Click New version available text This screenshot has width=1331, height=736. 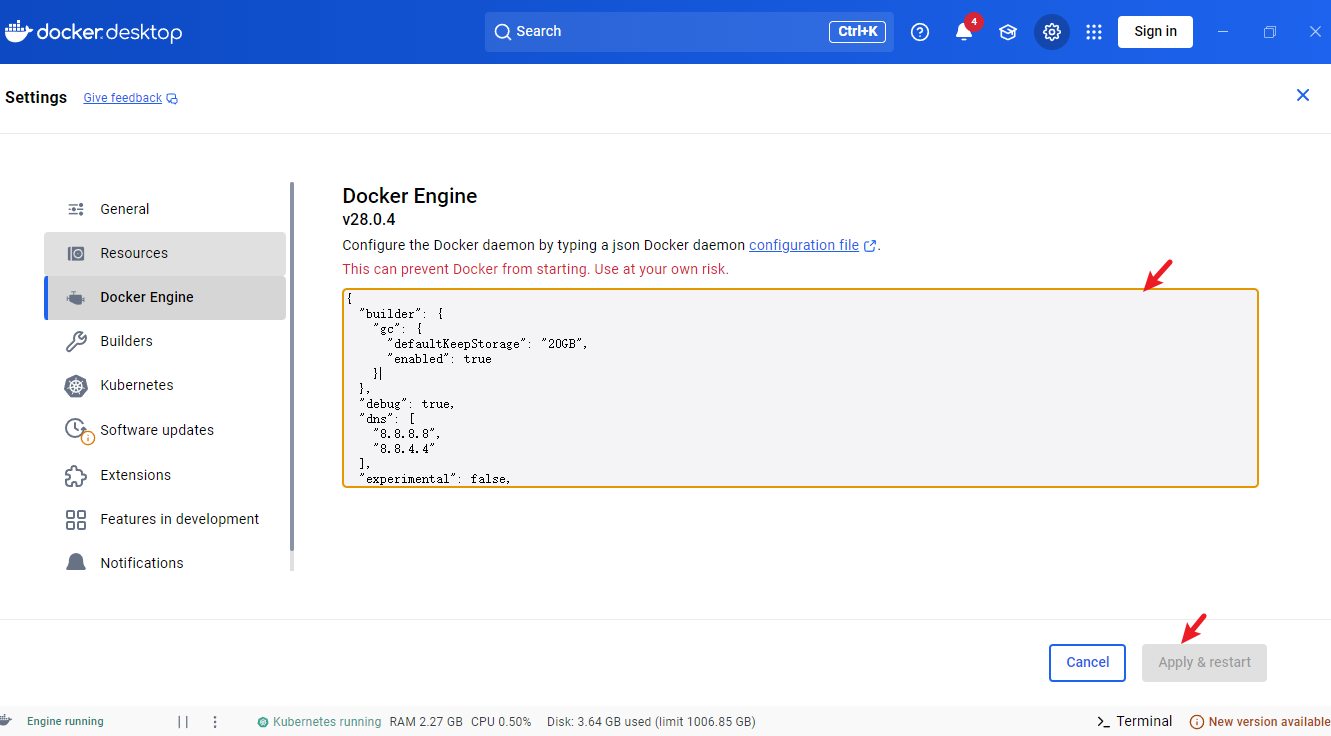pyautogui.click(x=1269, y=722)
